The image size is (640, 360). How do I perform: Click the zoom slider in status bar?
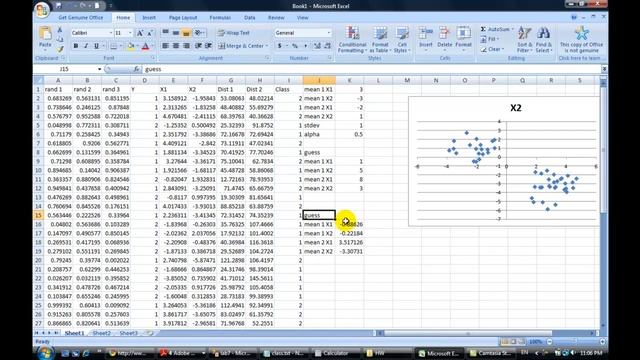click(x=576, y=342)
